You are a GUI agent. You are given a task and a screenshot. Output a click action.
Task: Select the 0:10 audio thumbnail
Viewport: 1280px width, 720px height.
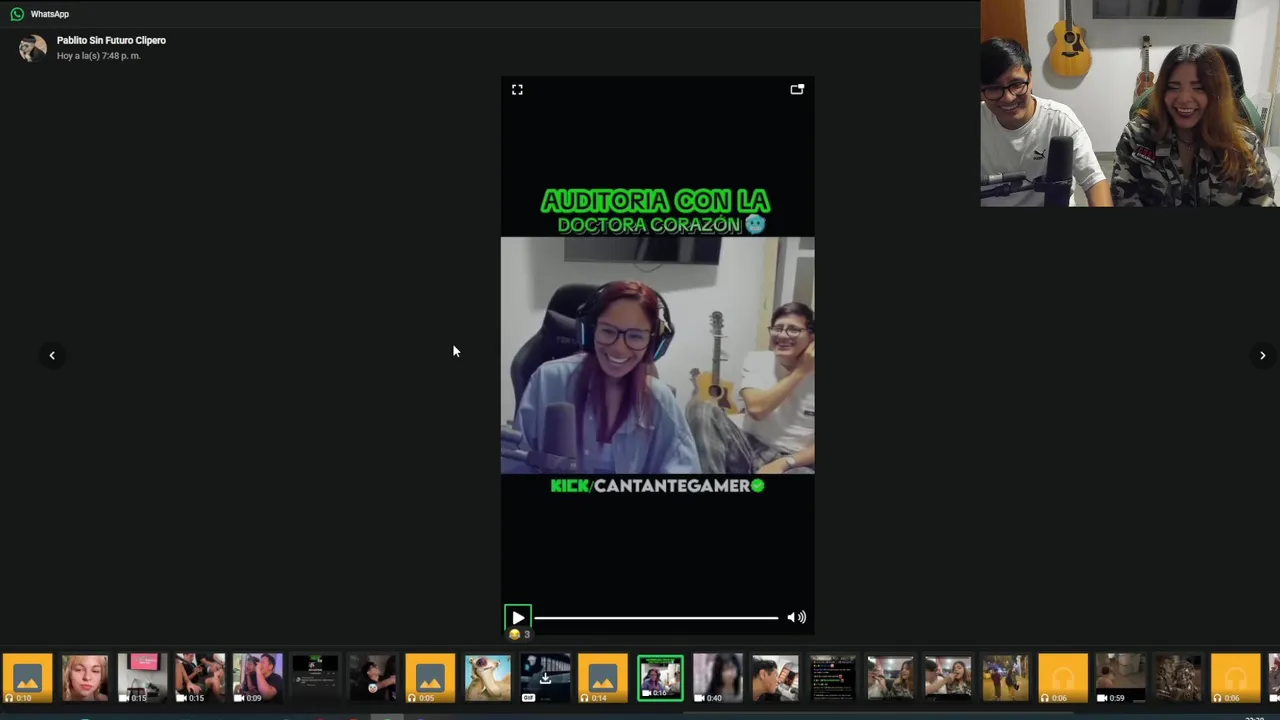[27, 678]
